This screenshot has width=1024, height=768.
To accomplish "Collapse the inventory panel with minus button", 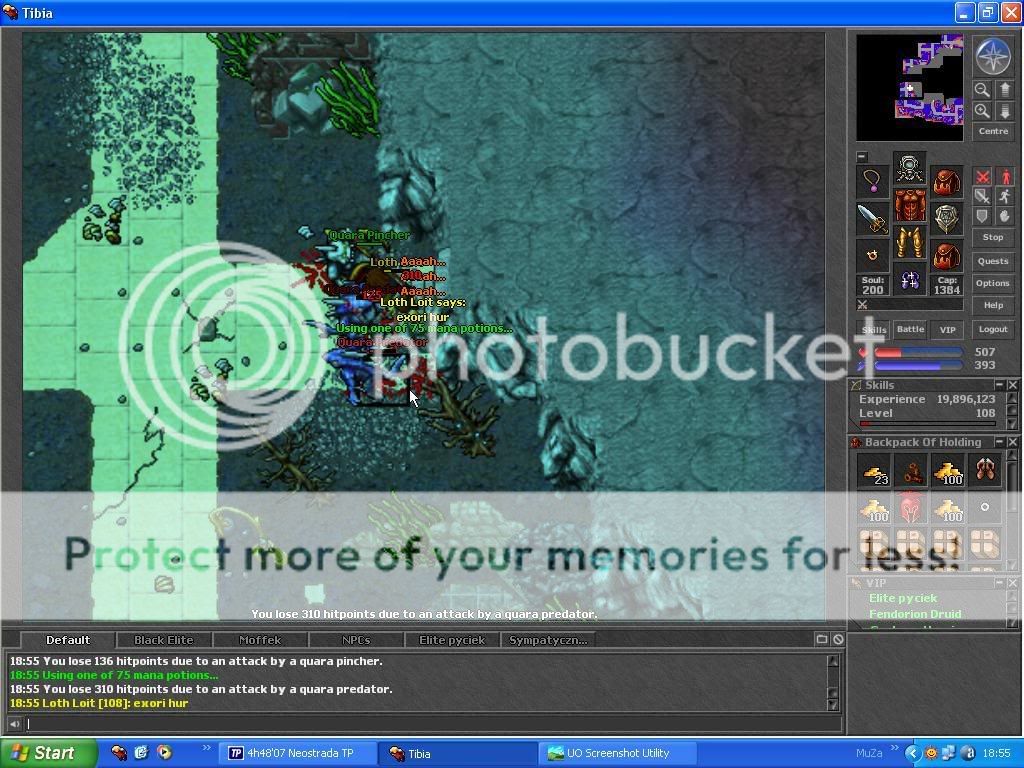I will point(862,157).
